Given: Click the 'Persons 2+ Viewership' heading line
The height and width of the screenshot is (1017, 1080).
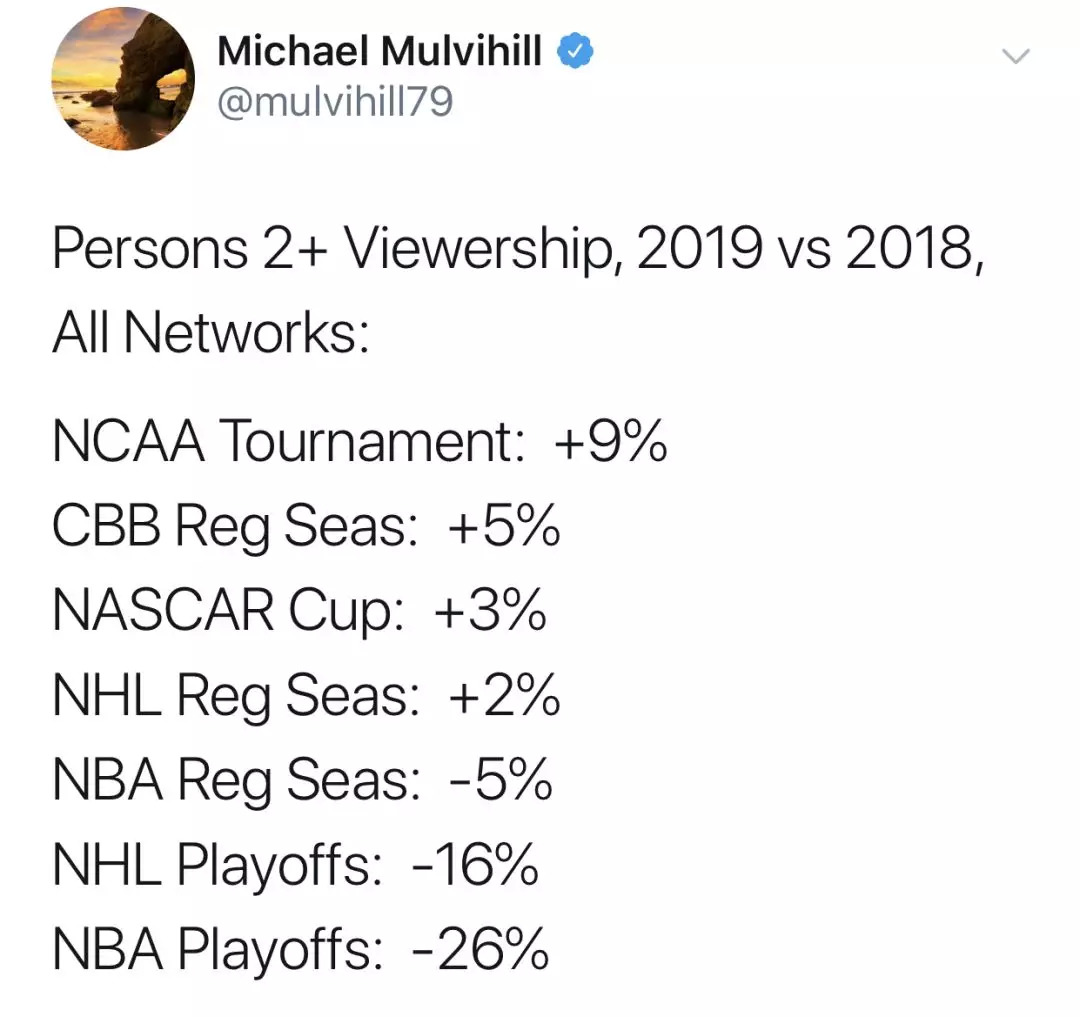Looking at the screenshot, I should pyautogui.click(x=518, y=249).
